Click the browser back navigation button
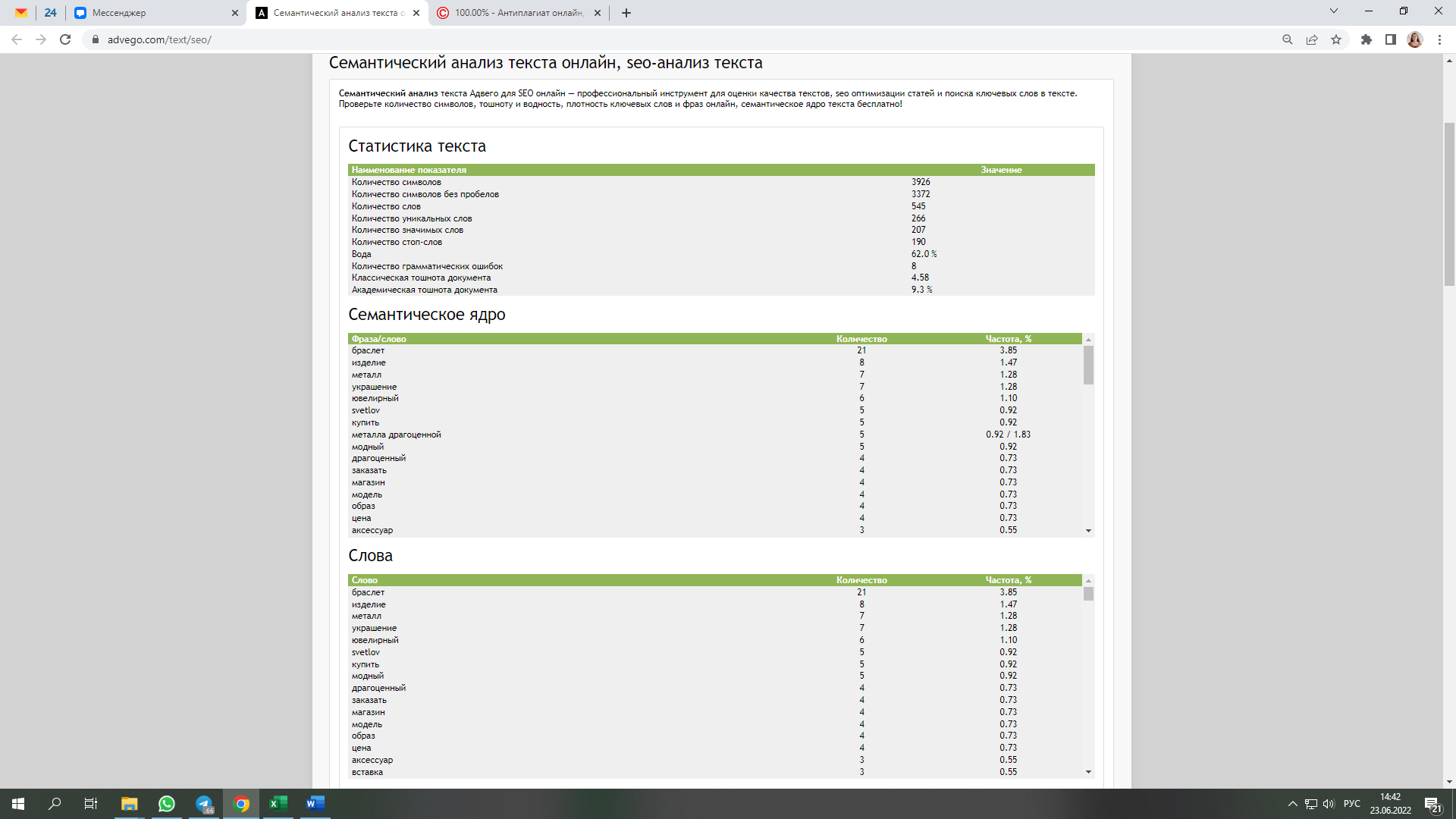Image resolution: width=1456 pixels, height=819 pixels. click(17, 39)
